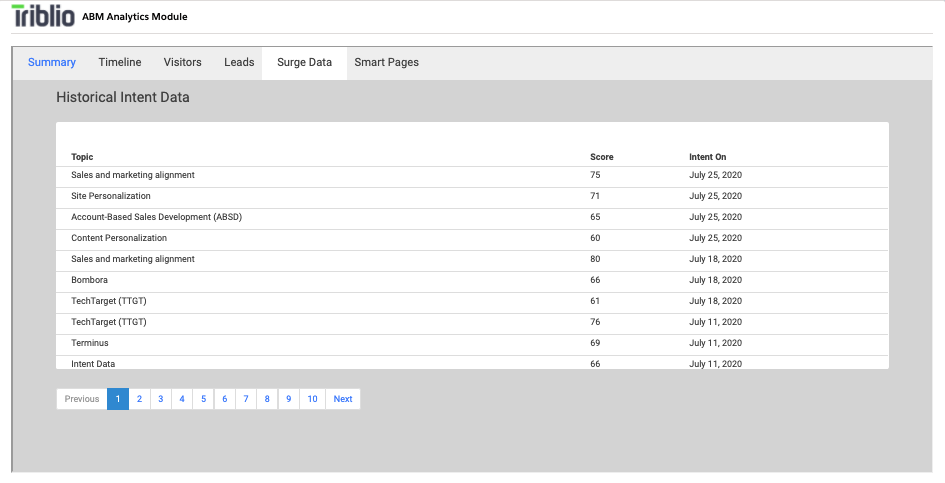Select the Terminus topic row

[472, 343]
